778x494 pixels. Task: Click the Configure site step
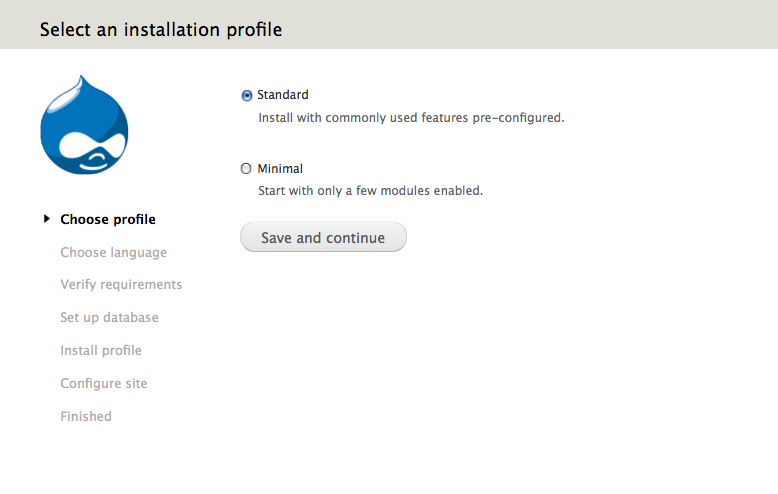pyautogui.click(x=104, y=383)
